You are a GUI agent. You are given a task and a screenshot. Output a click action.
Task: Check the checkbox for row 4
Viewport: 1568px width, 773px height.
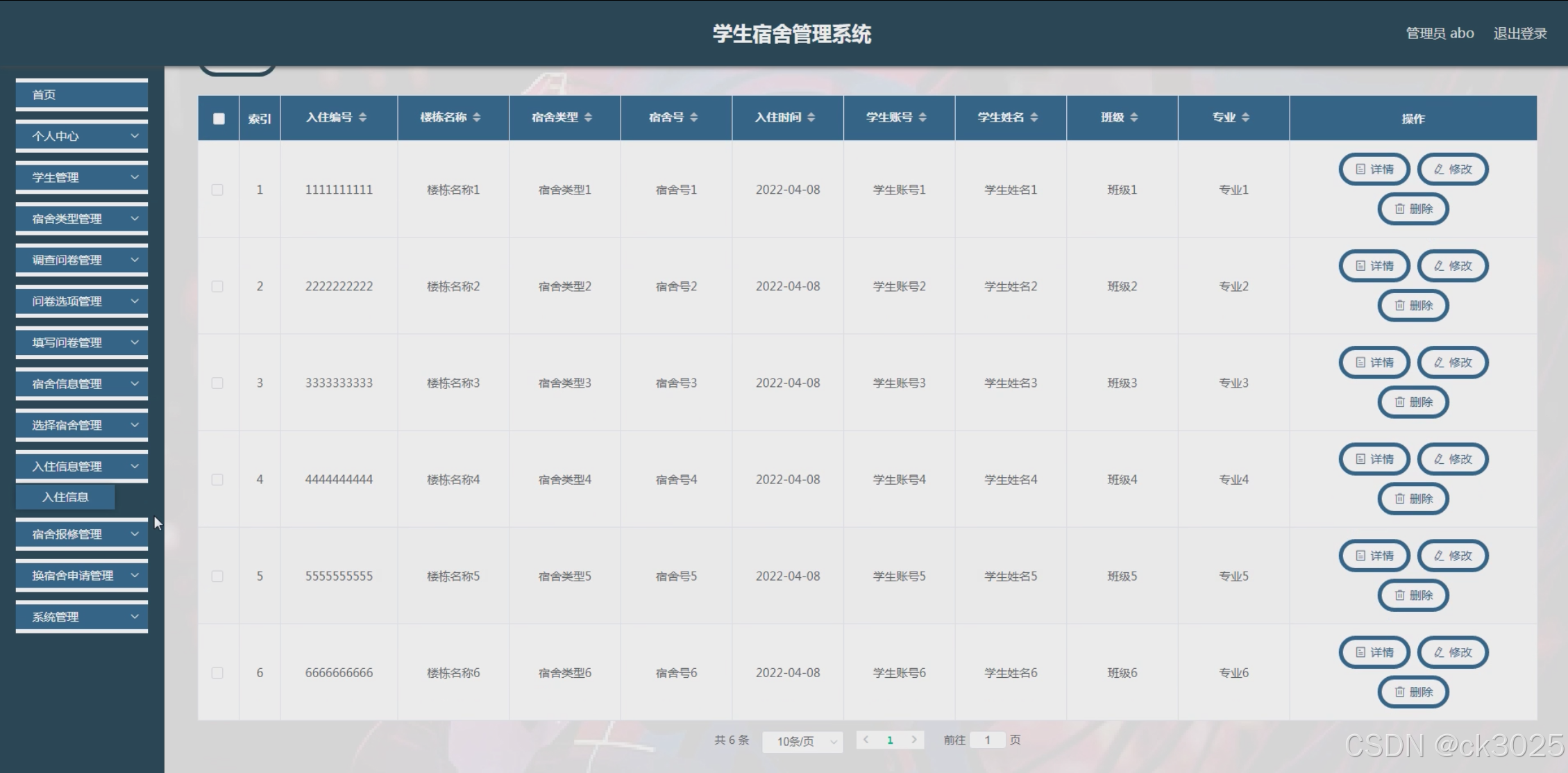tap(217, 480)
